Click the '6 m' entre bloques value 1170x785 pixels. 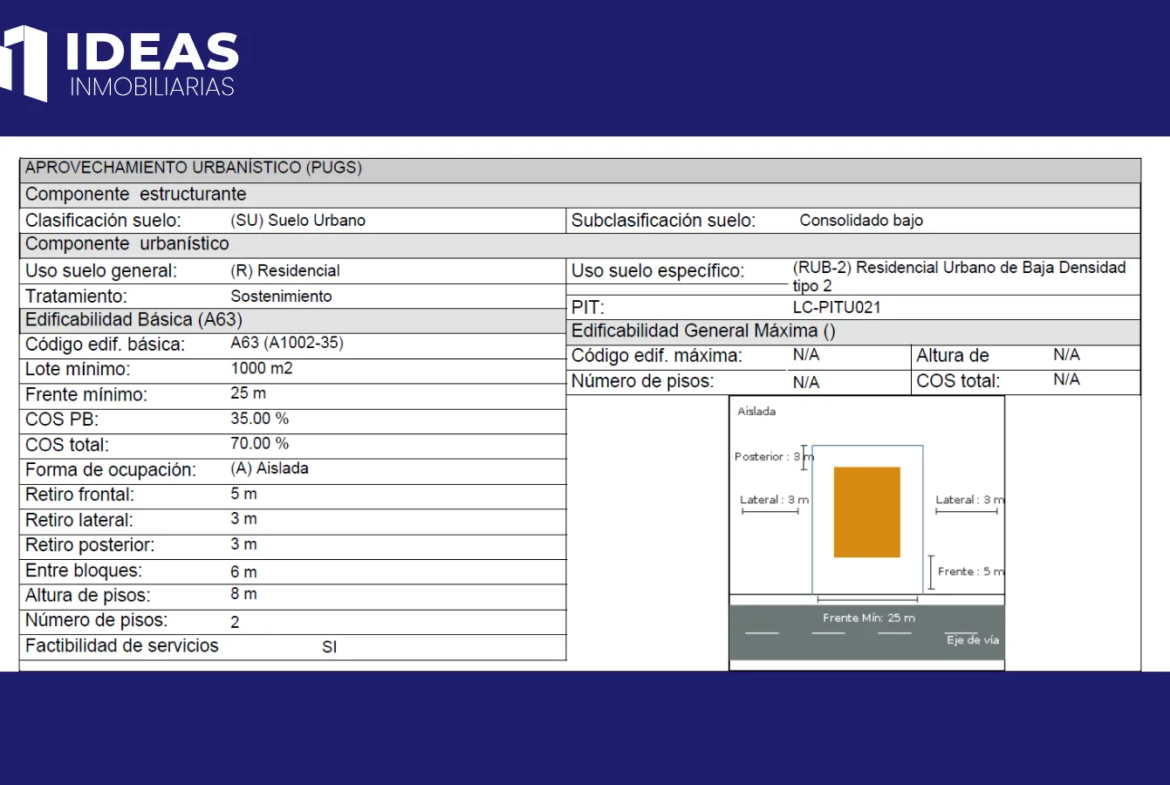pos(243,572)
